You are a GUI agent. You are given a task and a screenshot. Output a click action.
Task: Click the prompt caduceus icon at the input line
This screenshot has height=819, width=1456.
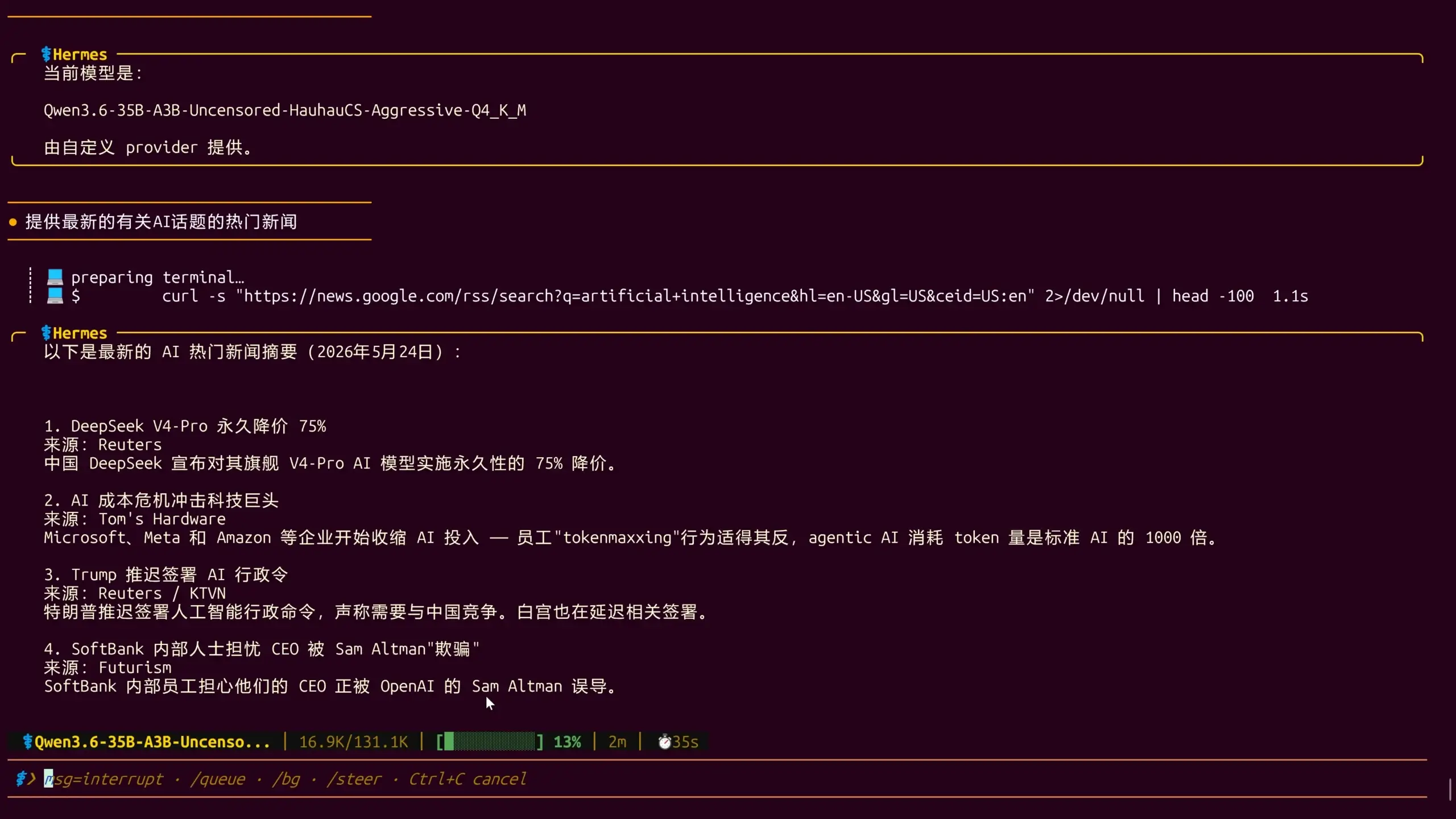click(22, 779)
